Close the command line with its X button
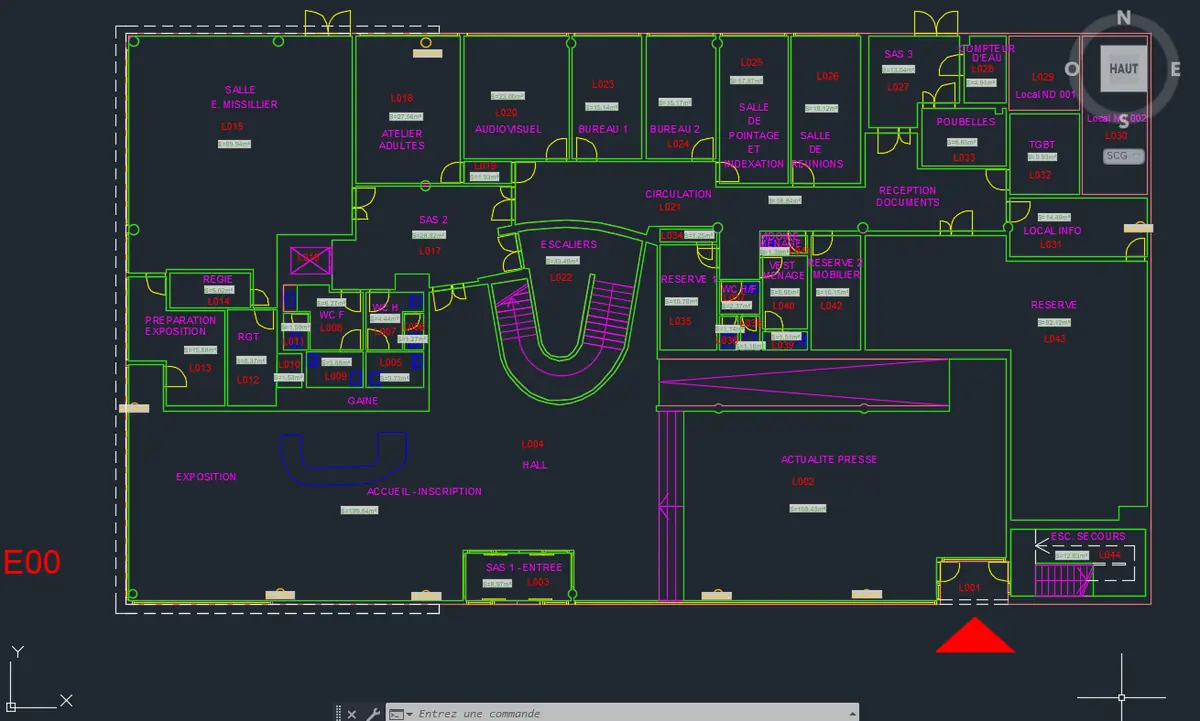The image size is (1200, 721). (352, 713)
